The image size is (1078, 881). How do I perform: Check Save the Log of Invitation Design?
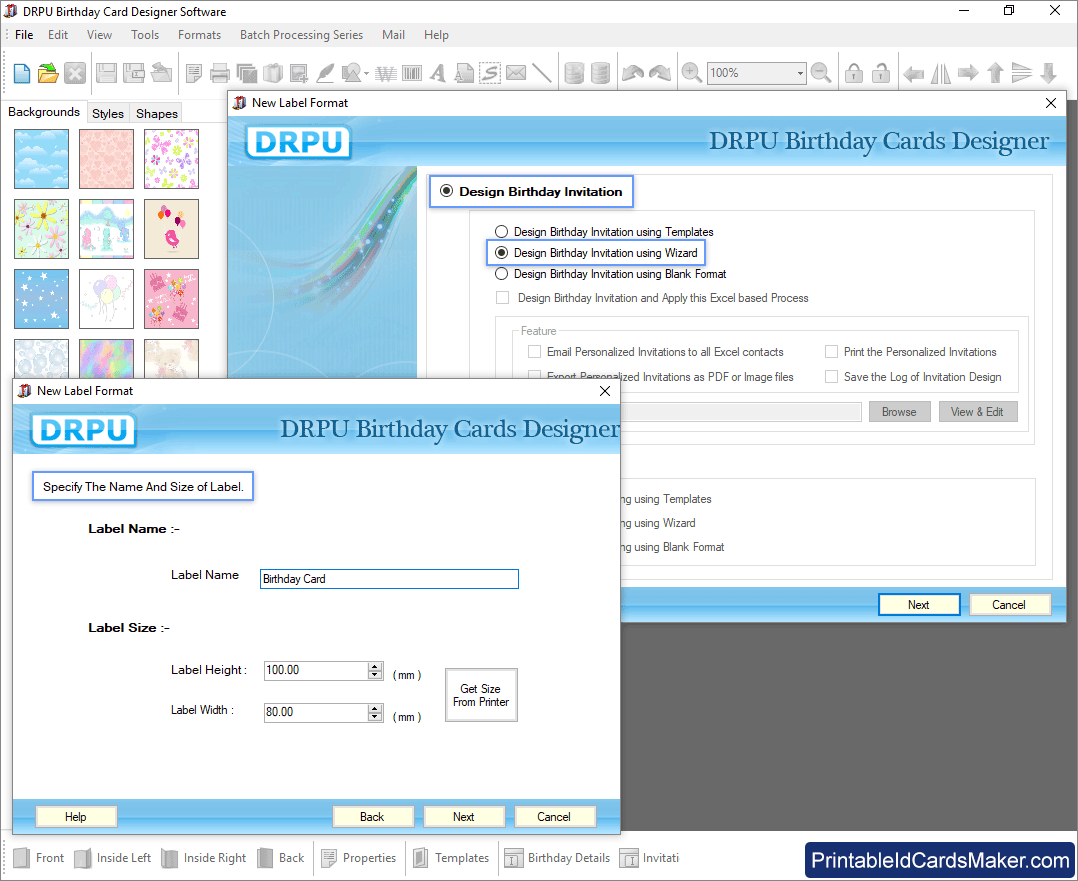pos(831,377)
